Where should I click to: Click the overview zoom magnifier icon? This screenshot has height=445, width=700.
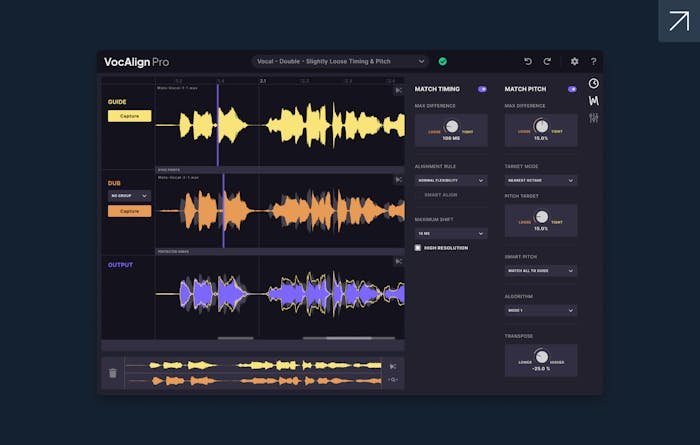(x=393, y=379)
